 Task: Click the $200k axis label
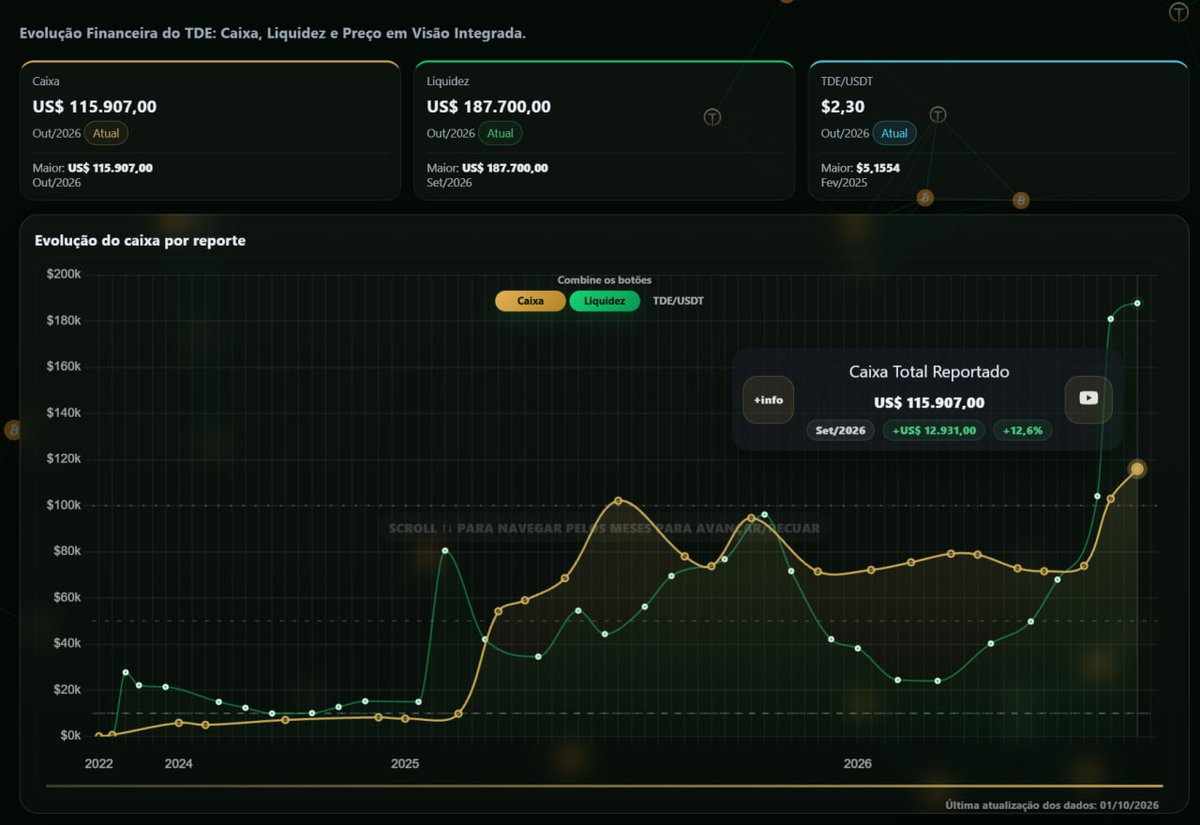coord(65,274)
